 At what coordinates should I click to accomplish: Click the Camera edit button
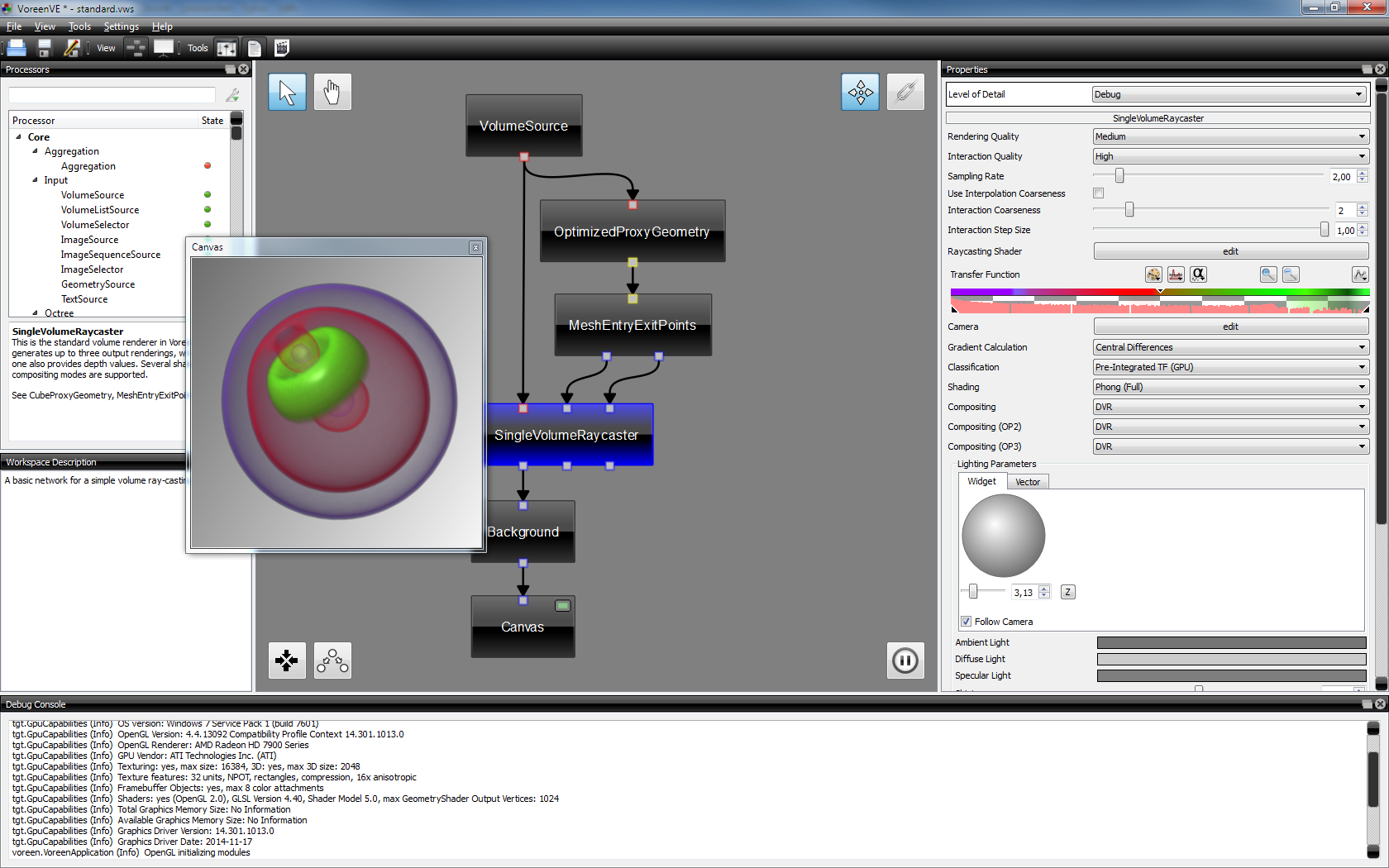(x=1230, y=327)
